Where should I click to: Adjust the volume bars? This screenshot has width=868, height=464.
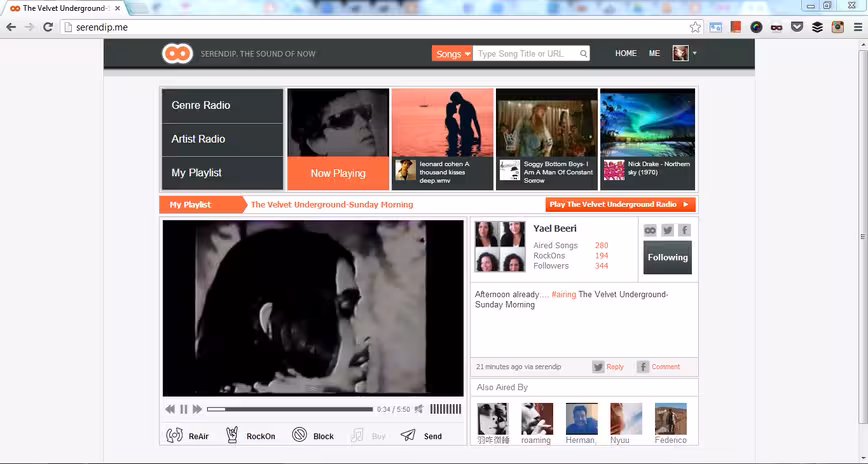[446, 409]
